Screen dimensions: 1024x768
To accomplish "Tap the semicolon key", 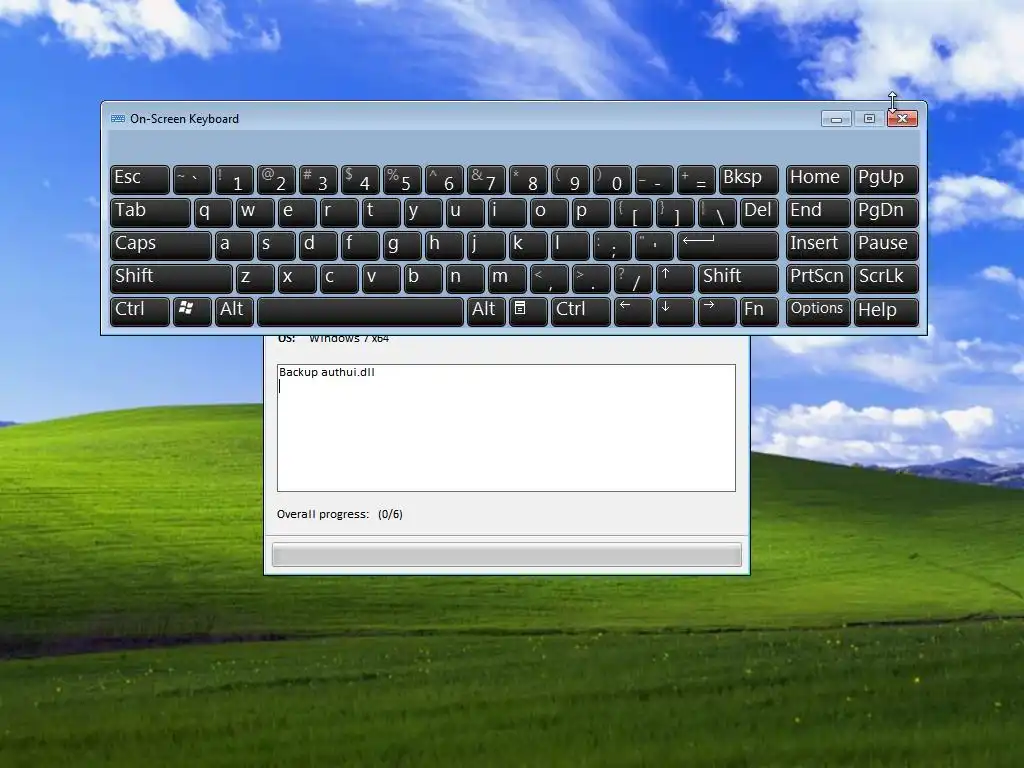I will pyautogui.click(x=612, y=245).
